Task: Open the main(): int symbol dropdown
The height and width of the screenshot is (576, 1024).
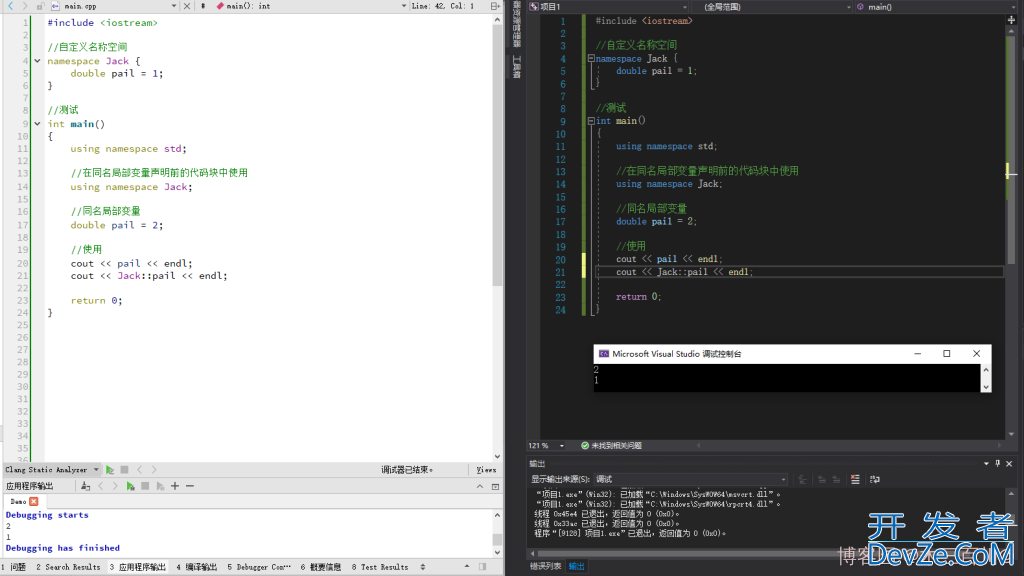Action: (x=311, y=6)
